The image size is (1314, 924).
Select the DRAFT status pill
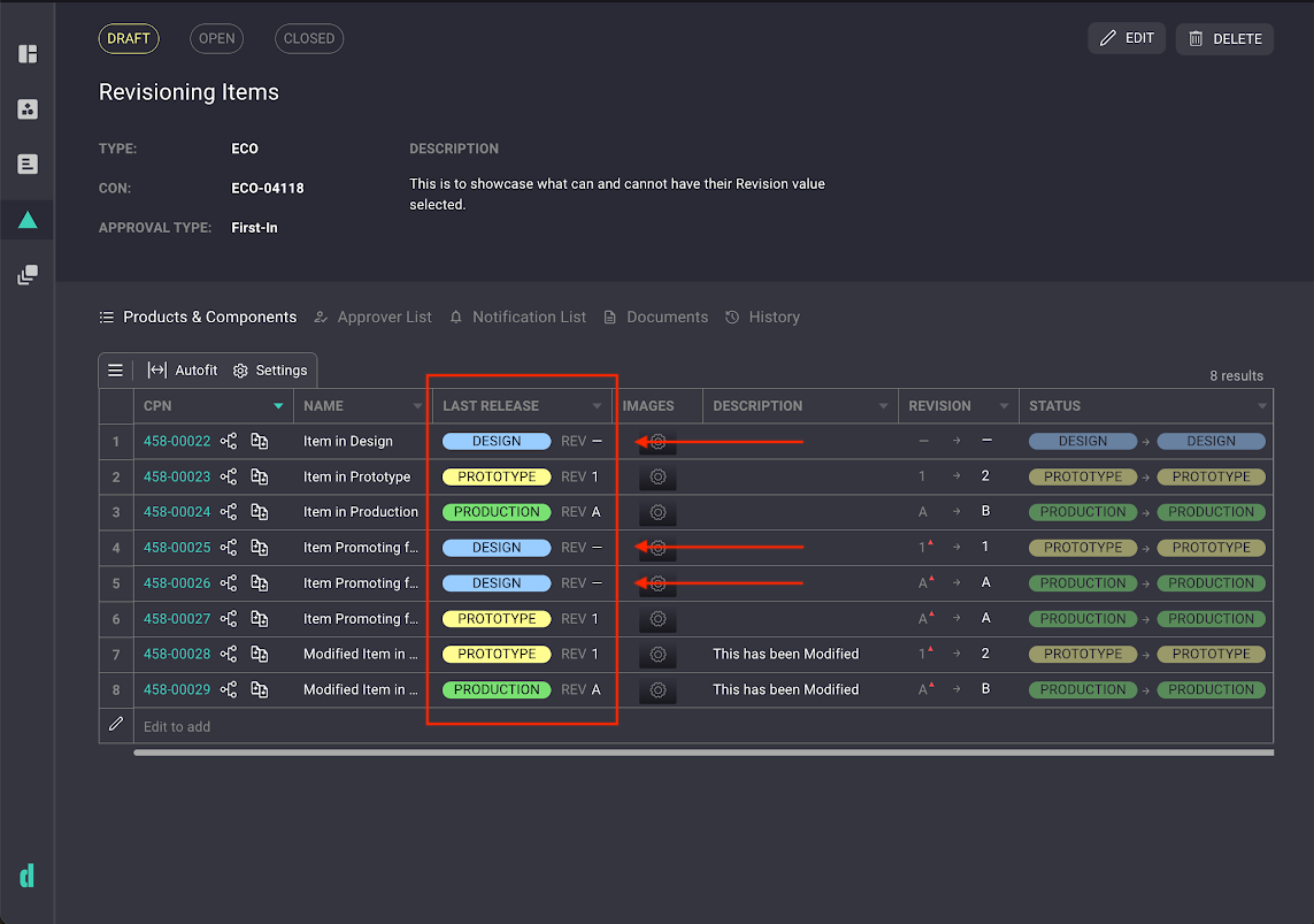(129, 38)
